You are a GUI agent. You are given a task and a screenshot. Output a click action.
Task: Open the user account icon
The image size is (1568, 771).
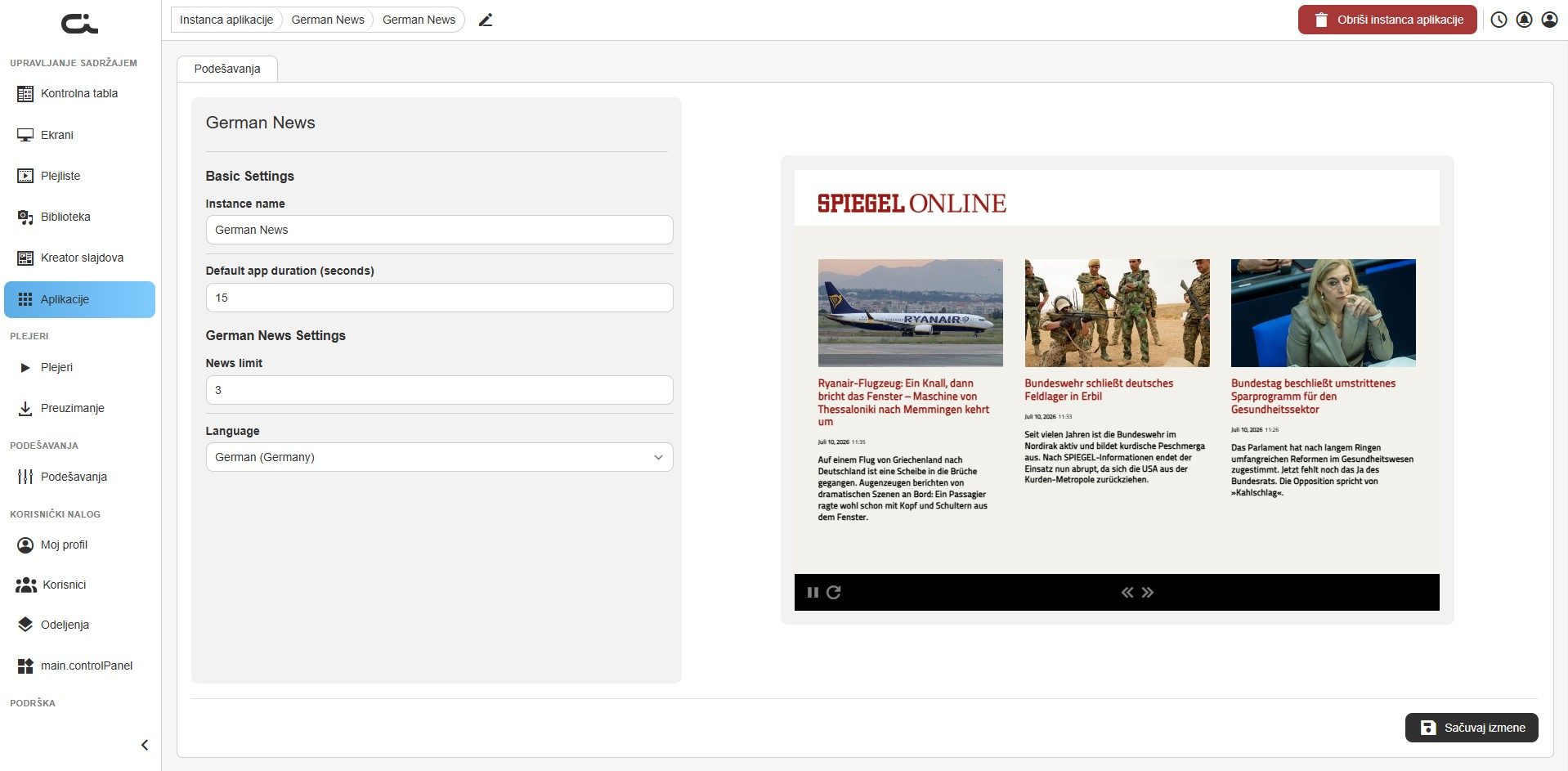[1549, 20]
